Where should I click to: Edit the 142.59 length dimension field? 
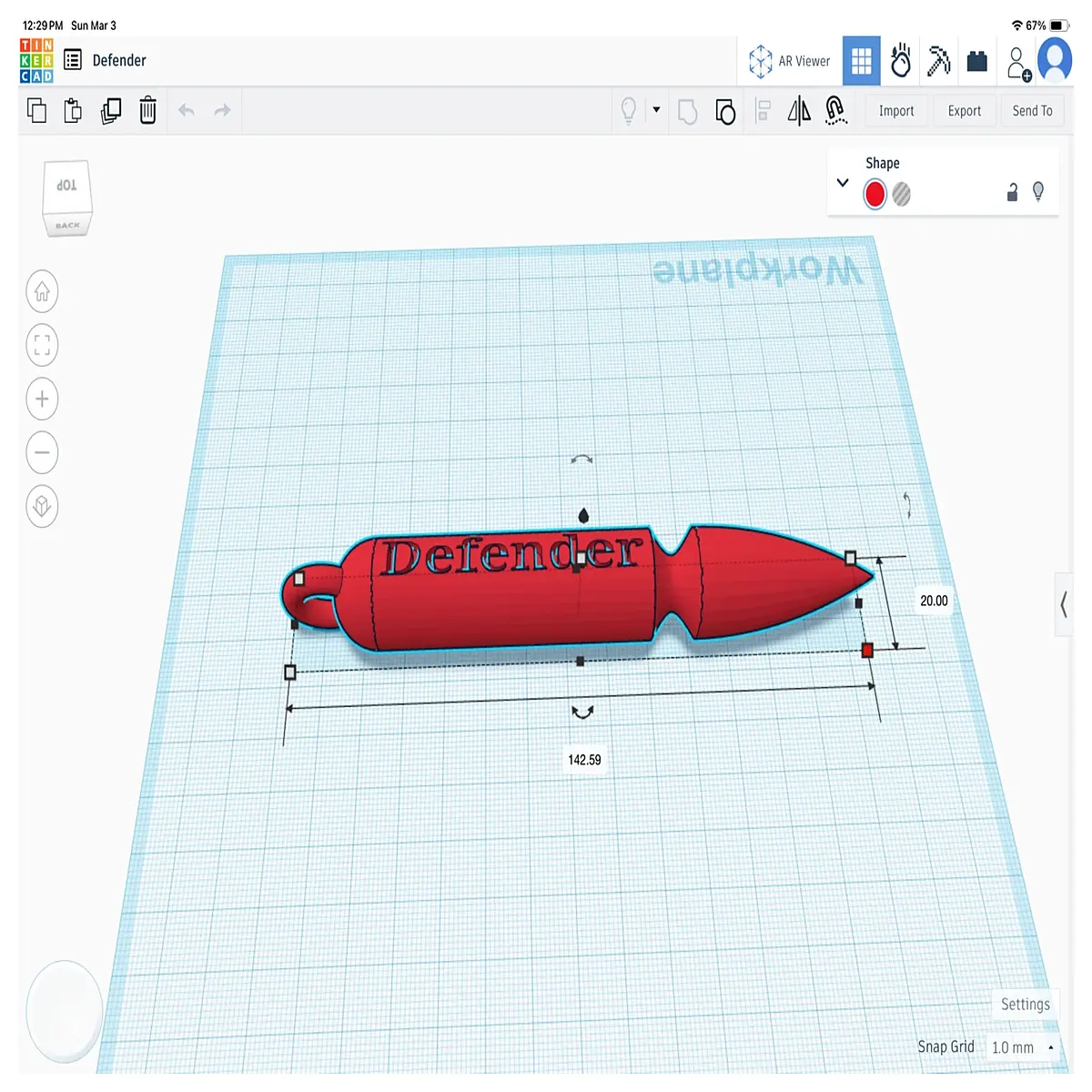(584, 760)
